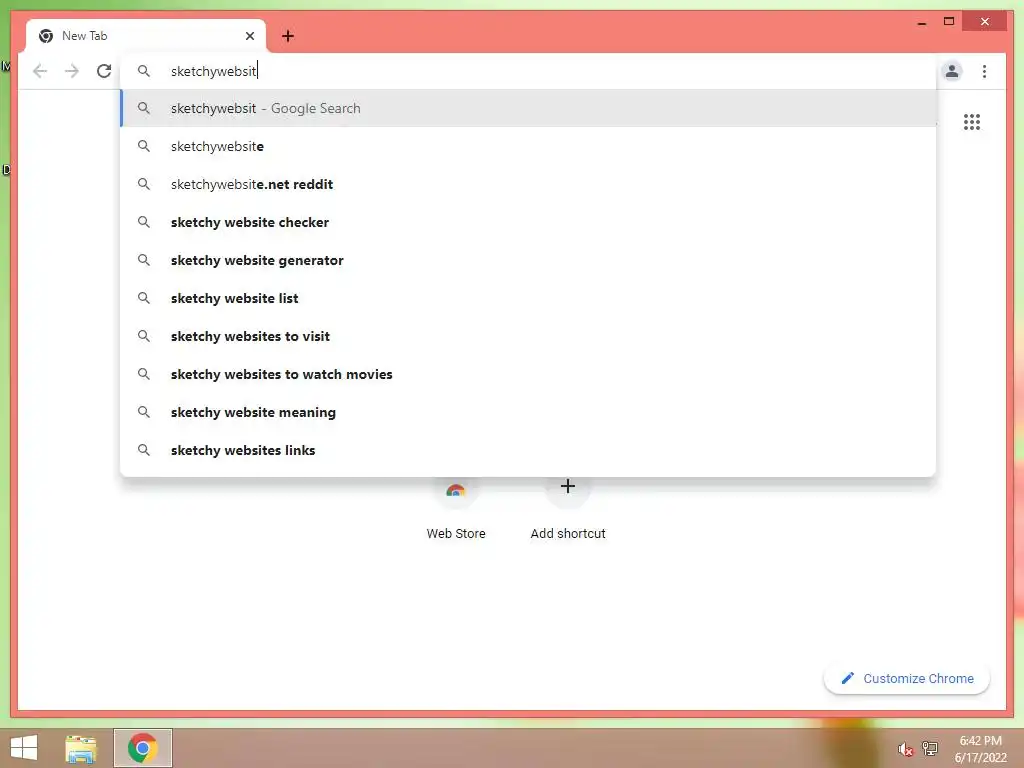The width and height of the screenshot is (1024, 768).
Task: Open the Chrome profile avatar menu
Action: 952,71
